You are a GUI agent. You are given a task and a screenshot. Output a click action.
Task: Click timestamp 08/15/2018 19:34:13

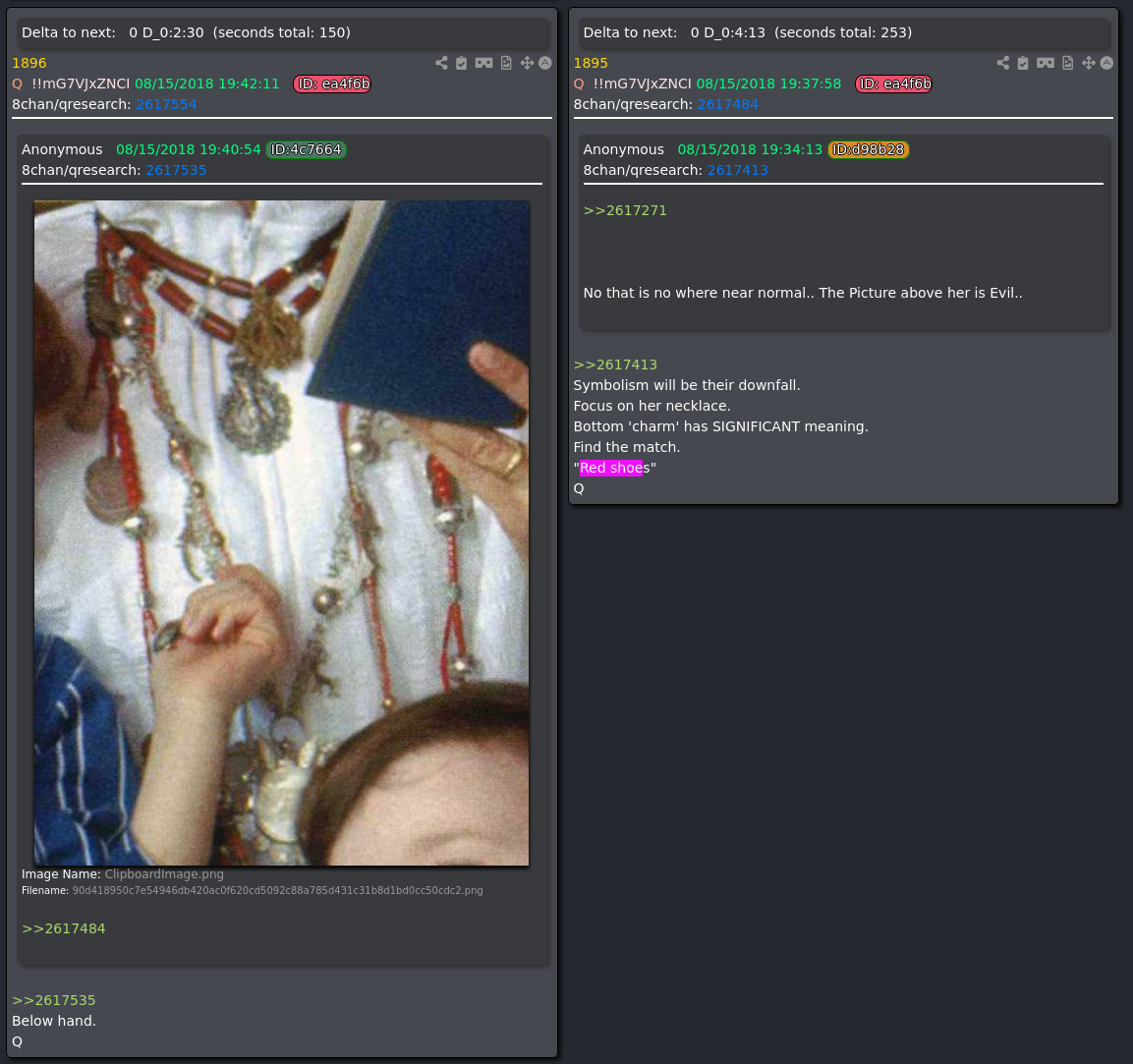[750, 149]
